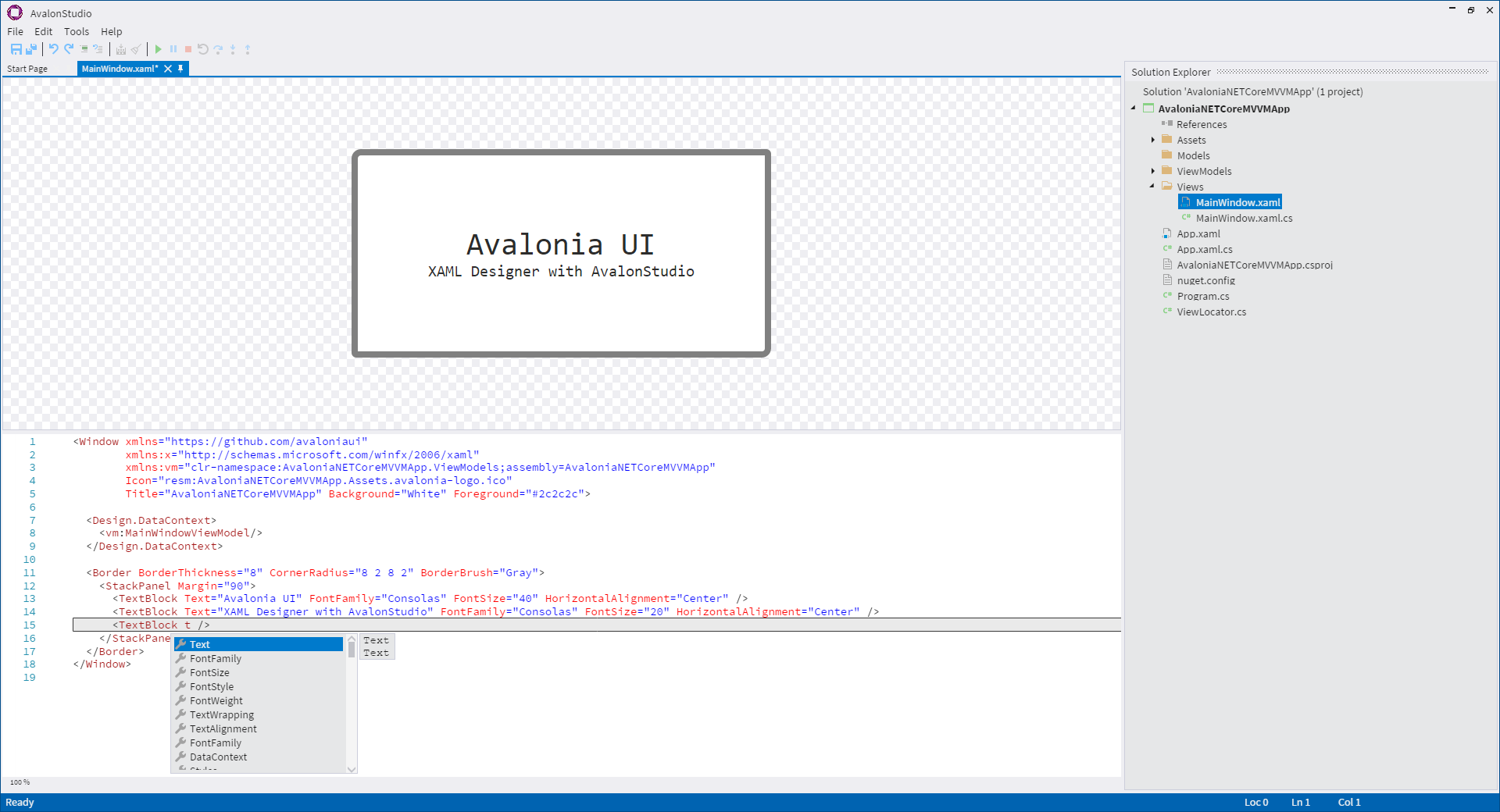The height and width of the screenshot is (812, 1500).
Task: Select the Save All toolbar icon
Action: 31,49
